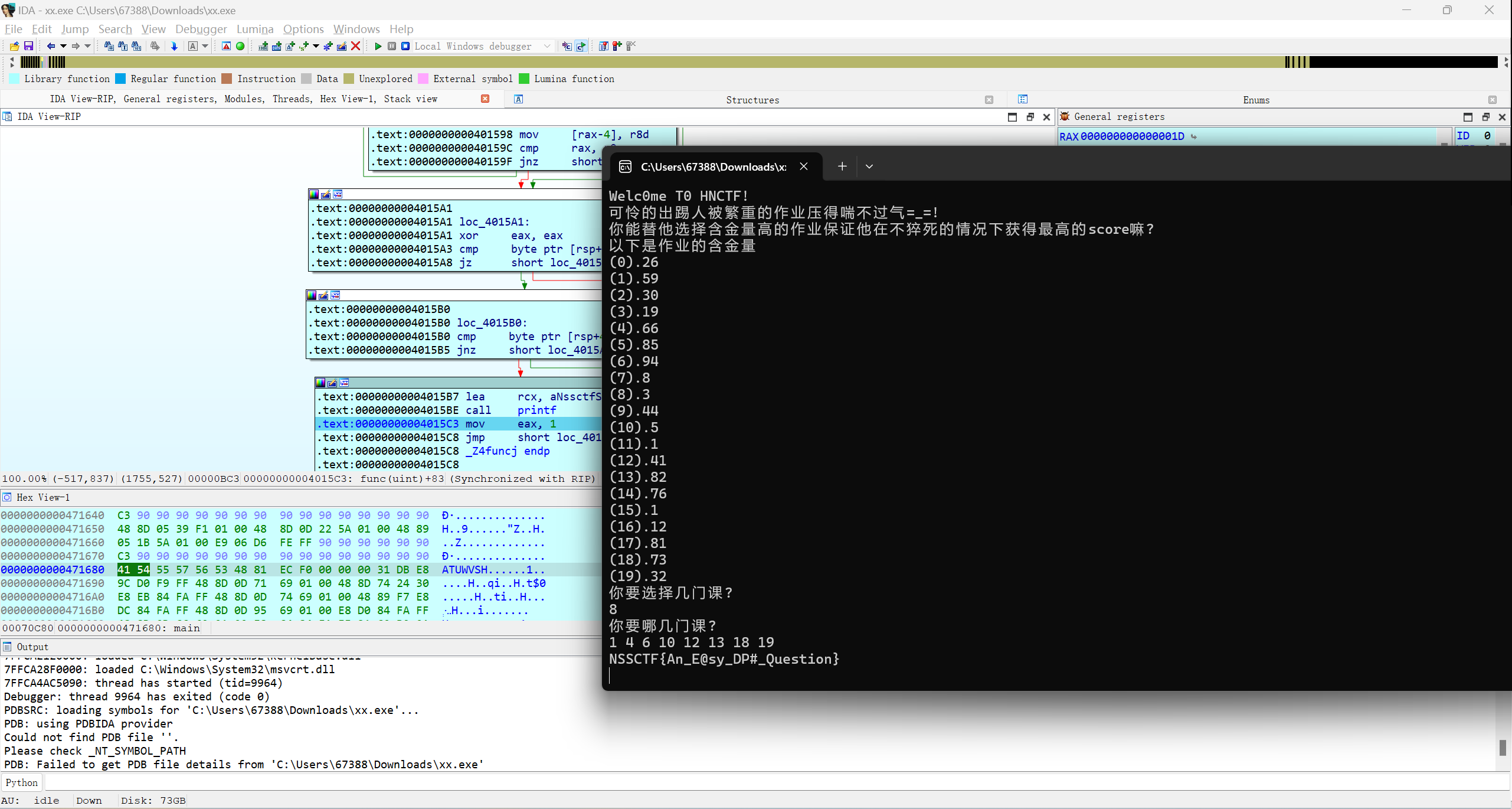1512x809 pixels.
Task: Click the A icon with the green plus
Action: (290, 46)
